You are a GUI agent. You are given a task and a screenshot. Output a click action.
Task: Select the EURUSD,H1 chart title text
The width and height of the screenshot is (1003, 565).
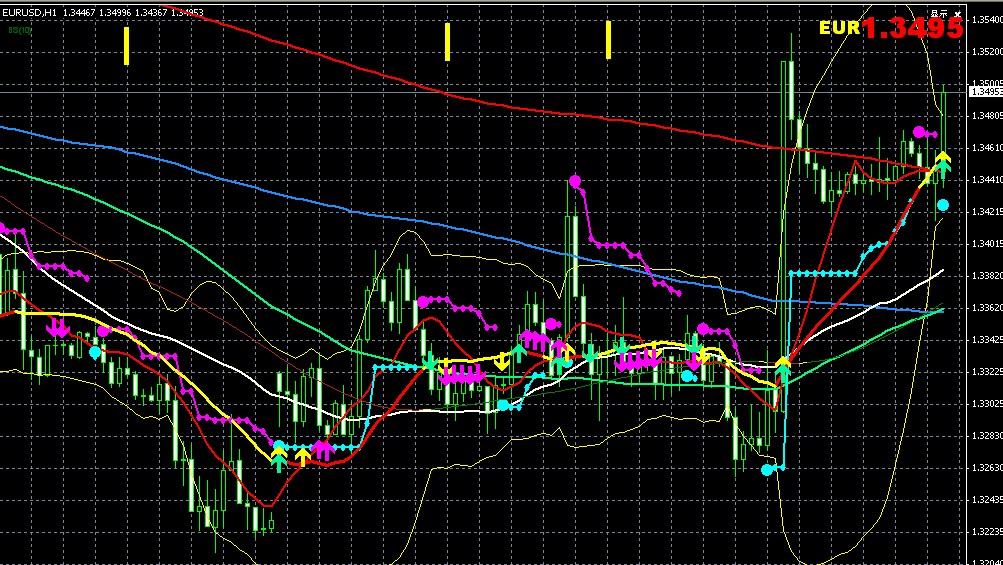[30, 12]
